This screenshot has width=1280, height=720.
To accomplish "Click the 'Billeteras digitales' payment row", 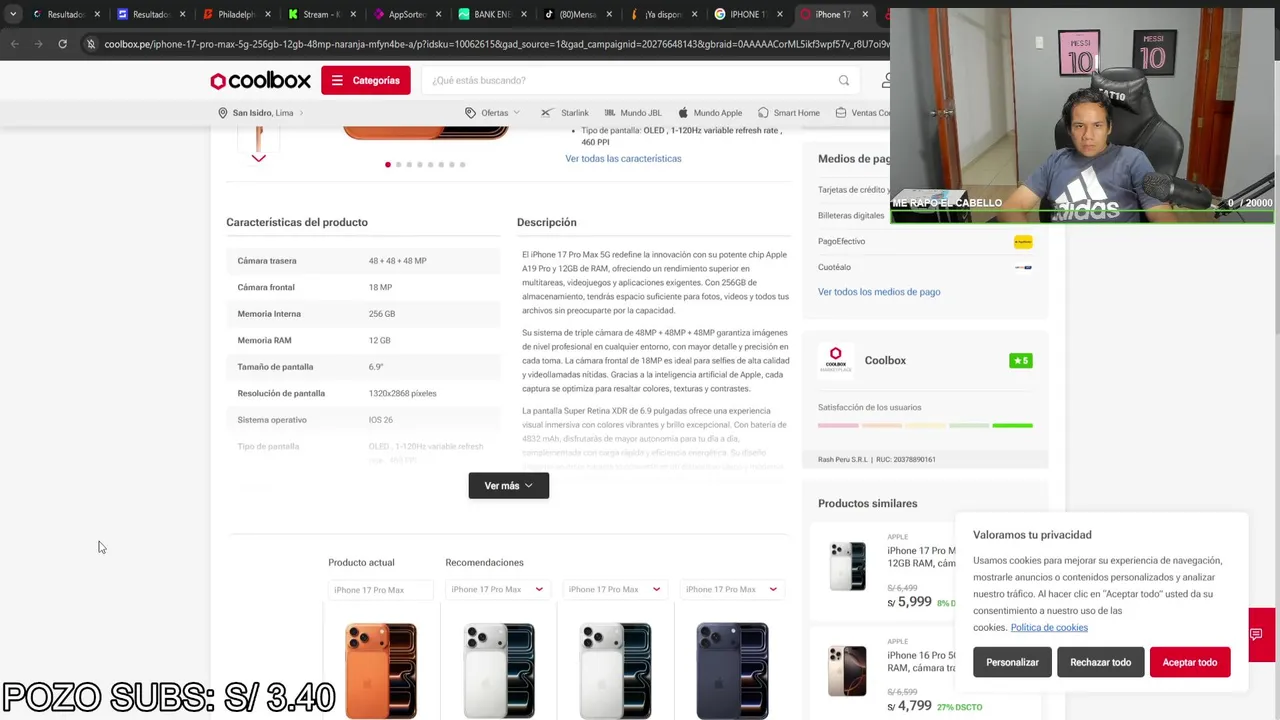I will [x=925, y=216].
